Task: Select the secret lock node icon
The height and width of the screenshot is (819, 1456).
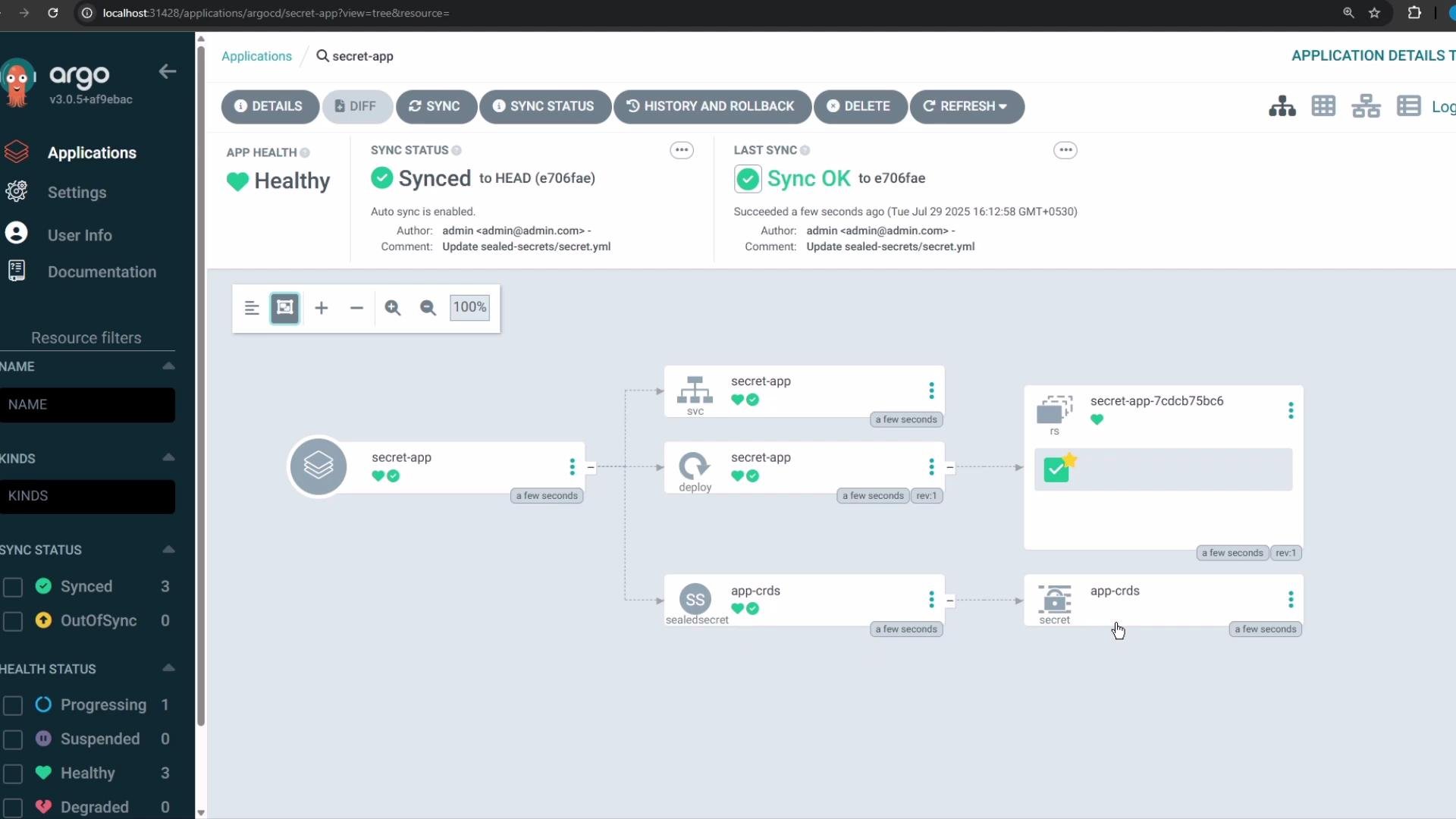Action: [x=1055, y=599]
